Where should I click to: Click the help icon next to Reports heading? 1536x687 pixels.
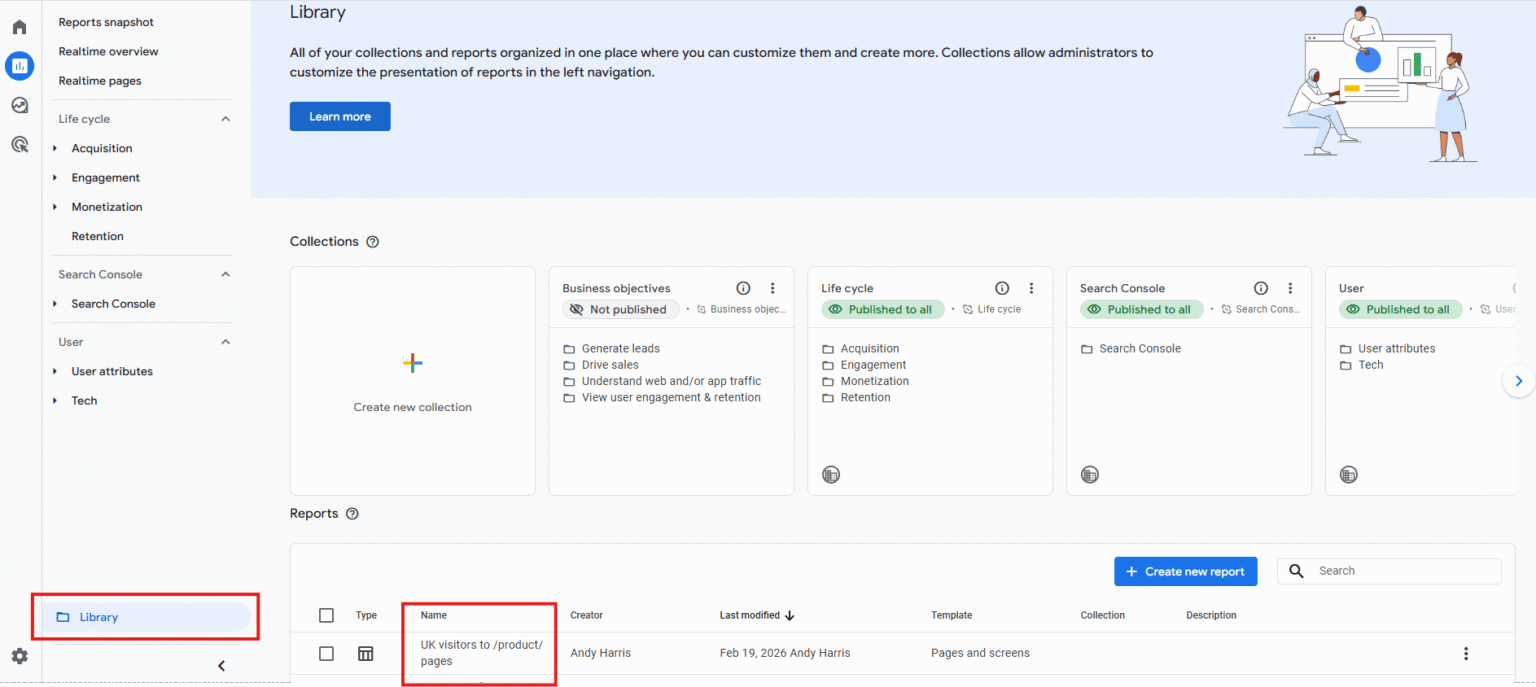tap(352, 514)
